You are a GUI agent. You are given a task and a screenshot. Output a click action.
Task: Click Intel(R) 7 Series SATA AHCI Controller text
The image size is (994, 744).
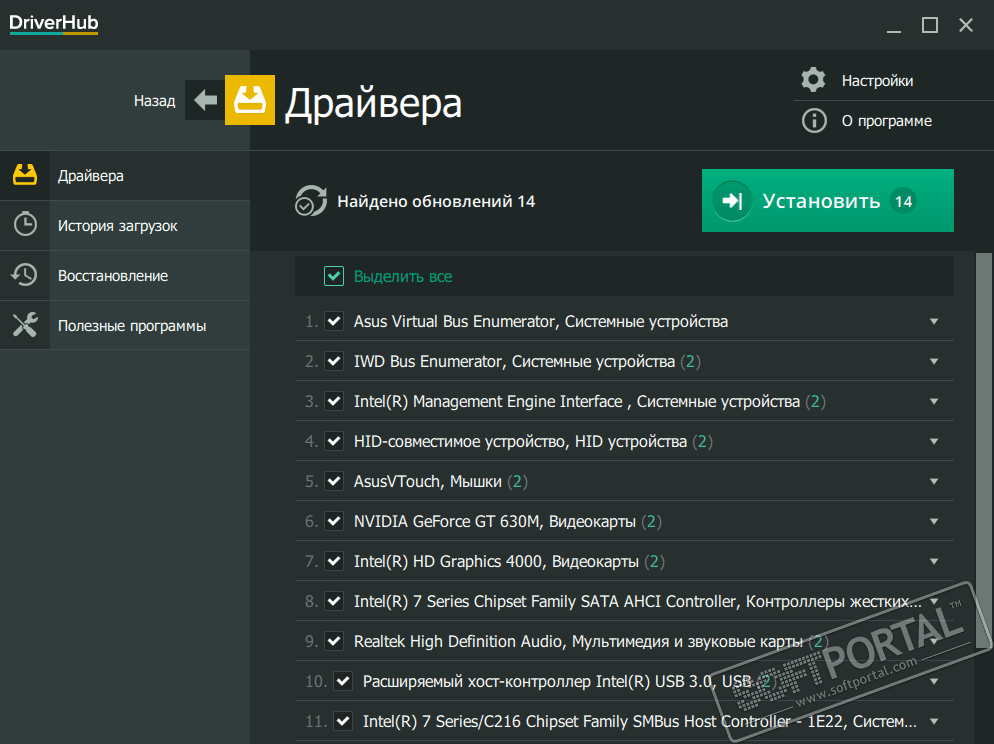(x=638, y=601)
